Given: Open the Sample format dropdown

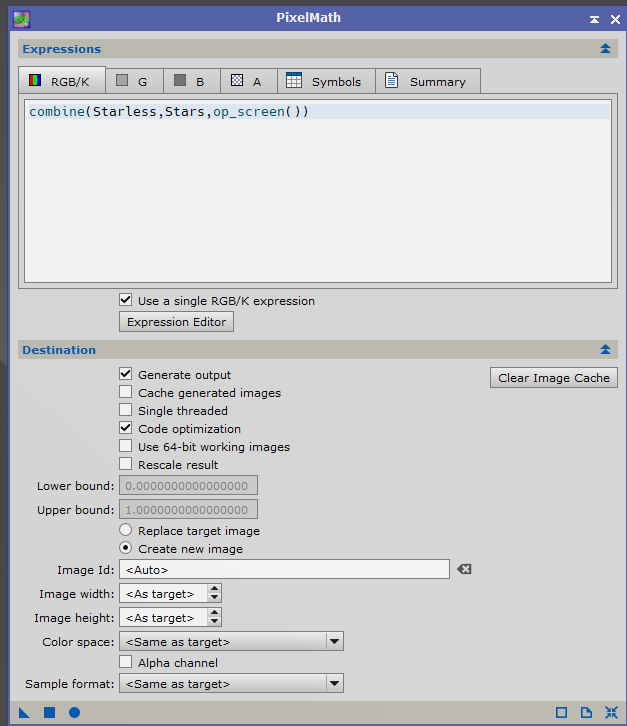Looking at the screenshot, I should [x=232, y=683].
